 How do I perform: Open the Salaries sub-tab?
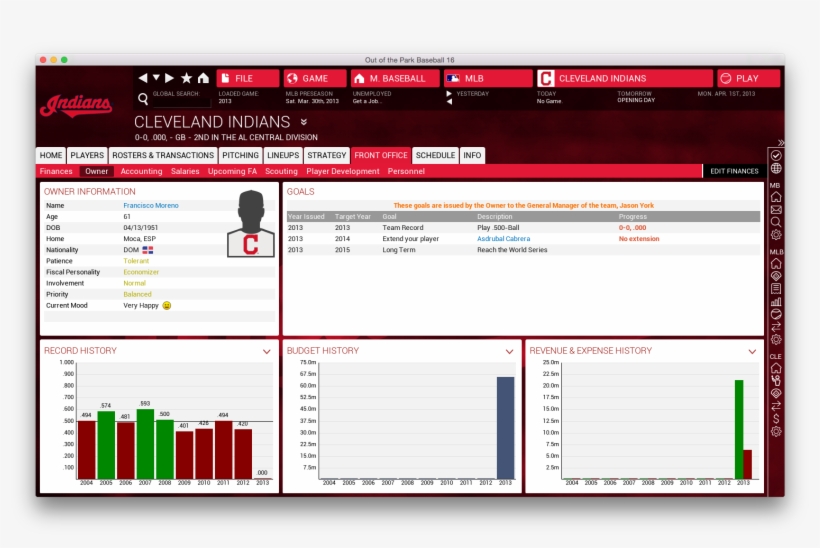(x=185, y=171)
